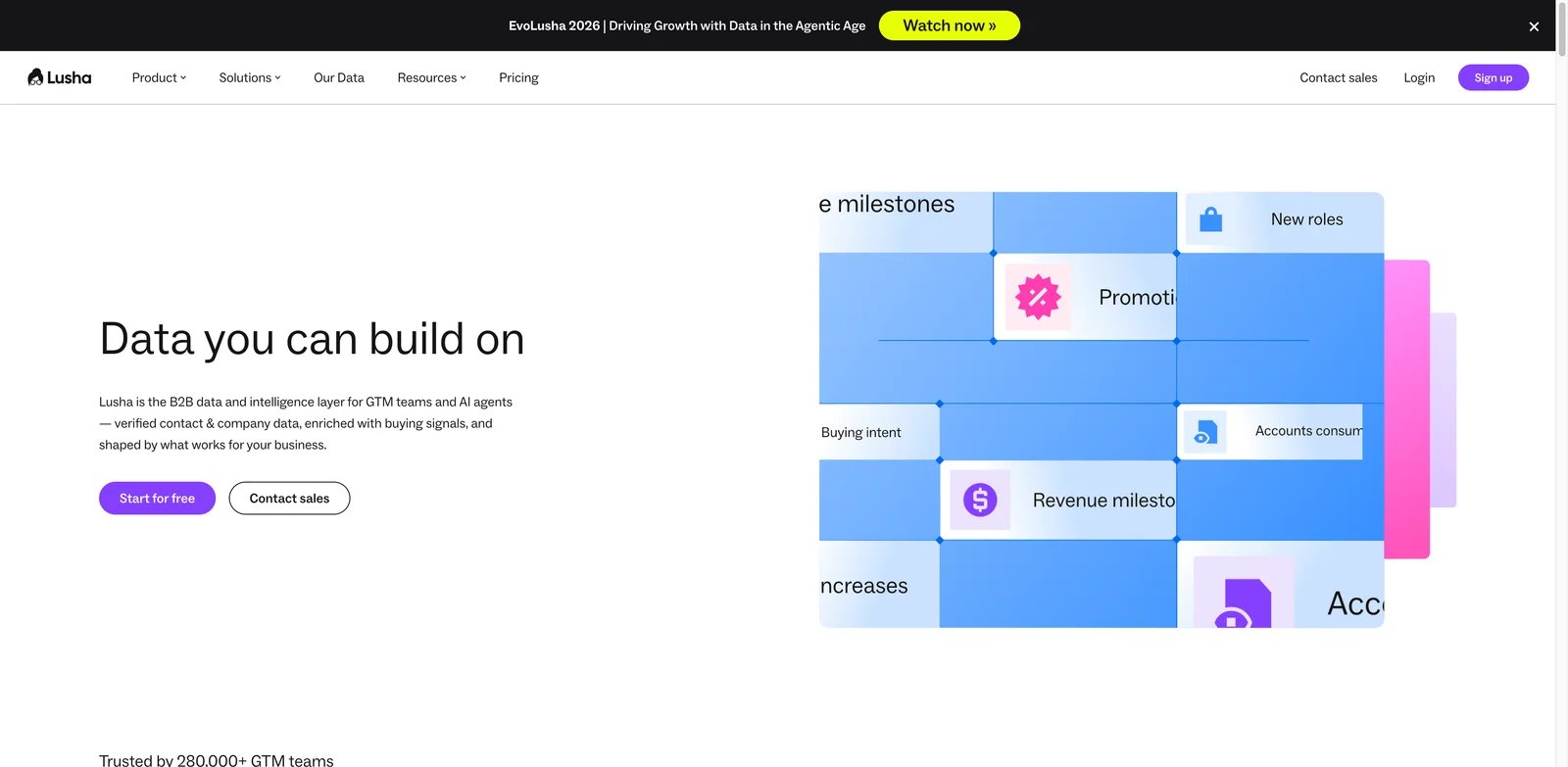Click the "Revenue milesto" card text
The height and width of the screenshot is (767, 1568).
(x=1103, y=501)
